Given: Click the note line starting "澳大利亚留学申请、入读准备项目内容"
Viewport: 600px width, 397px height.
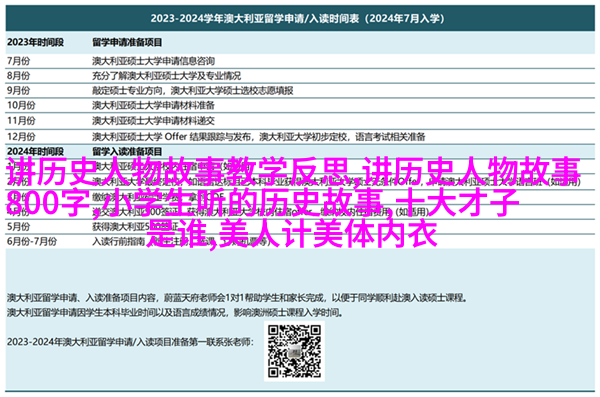Looking at the screenshot, I should [x=237, y=297].
